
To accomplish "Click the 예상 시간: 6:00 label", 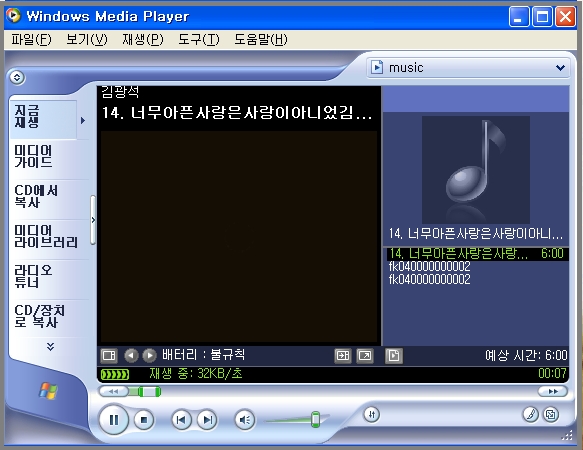I will tap(526, 356).
